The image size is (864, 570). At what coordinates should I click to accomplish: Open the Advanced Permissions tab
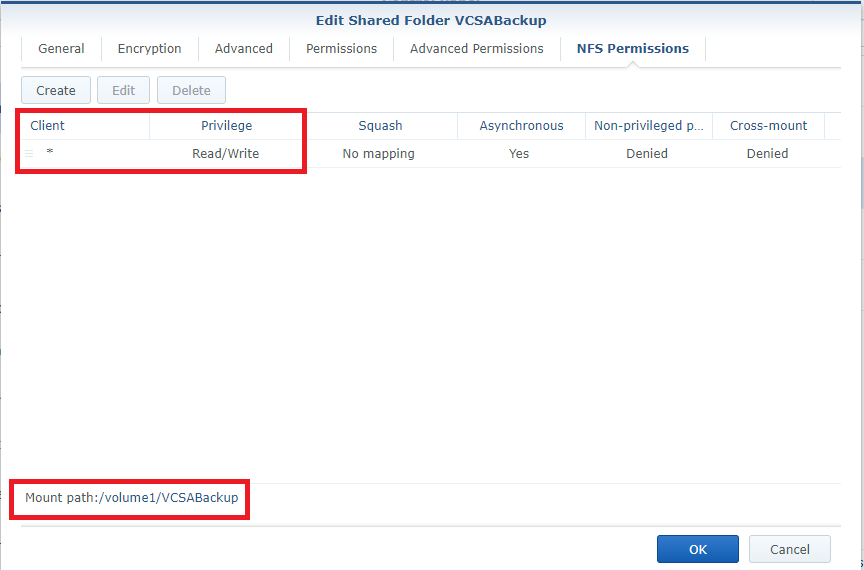pos(476,48)
